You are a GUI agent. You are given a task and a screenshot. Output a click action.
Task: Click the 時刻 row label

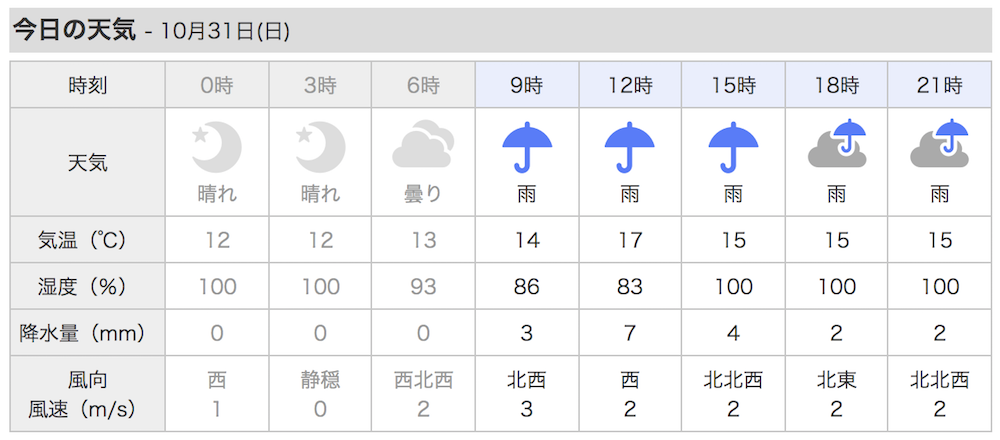(88, 85)
